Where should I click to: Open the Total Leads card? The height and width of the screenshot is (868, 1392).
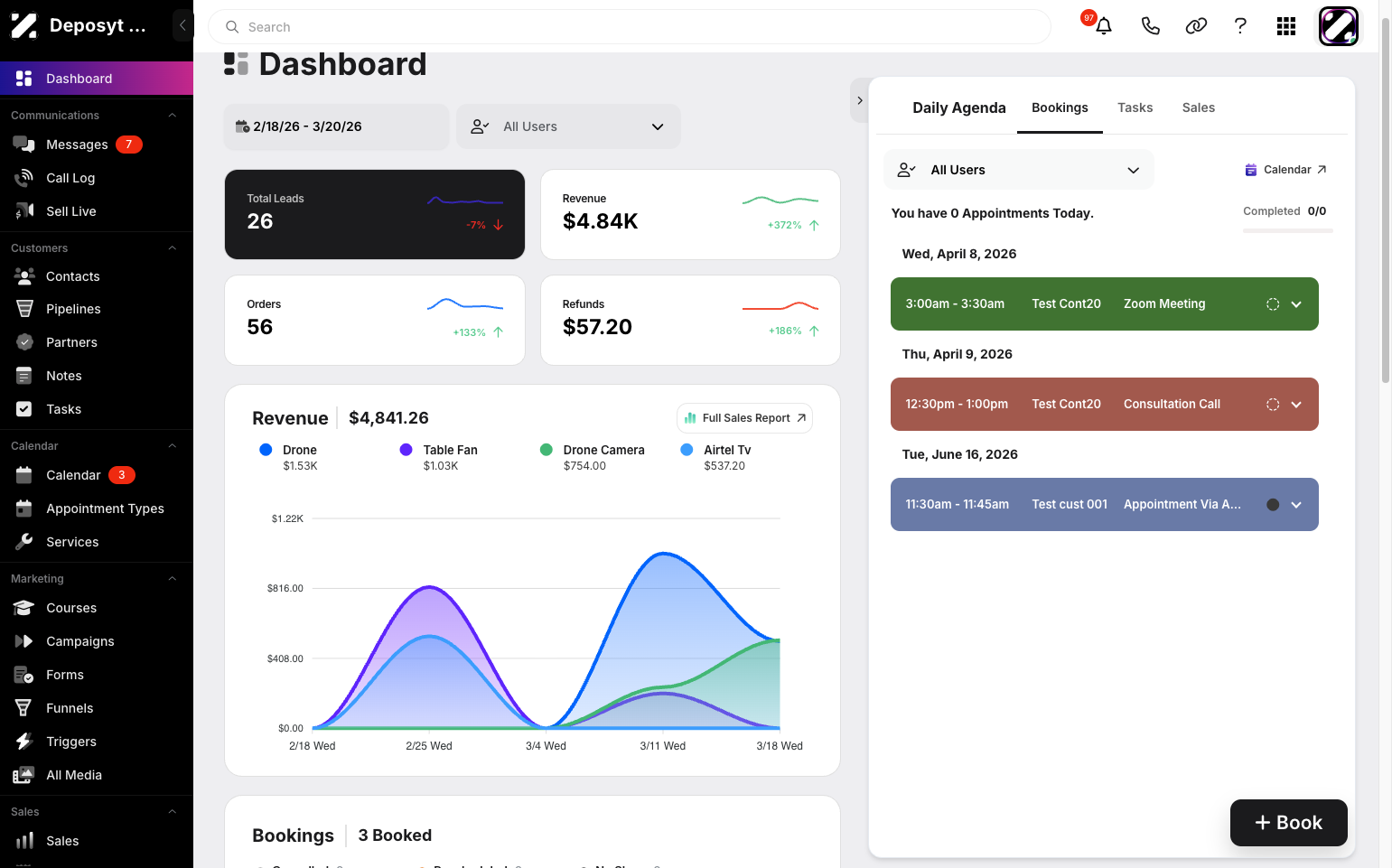pyautogui.click(x=375, y=214)
